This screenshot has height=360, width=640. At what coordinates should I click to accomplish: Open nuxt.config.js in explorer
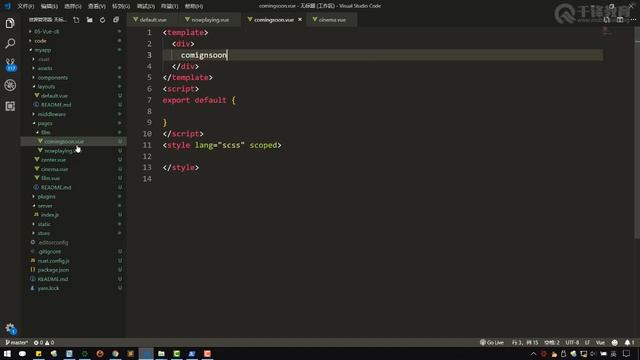click(53, 261)
